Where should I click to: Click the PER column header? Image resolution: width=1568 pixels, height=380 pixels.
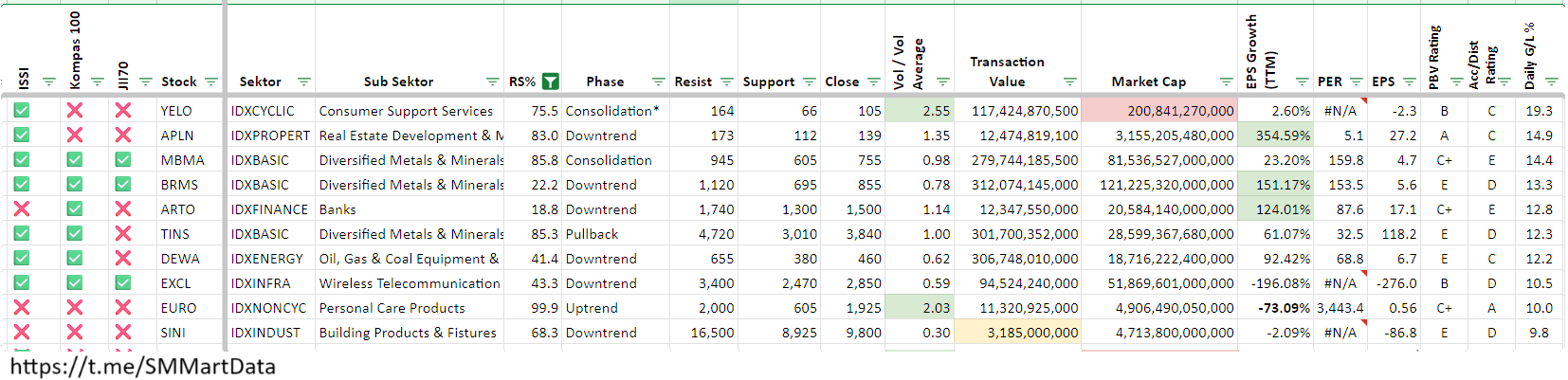tap(1329, 81)
